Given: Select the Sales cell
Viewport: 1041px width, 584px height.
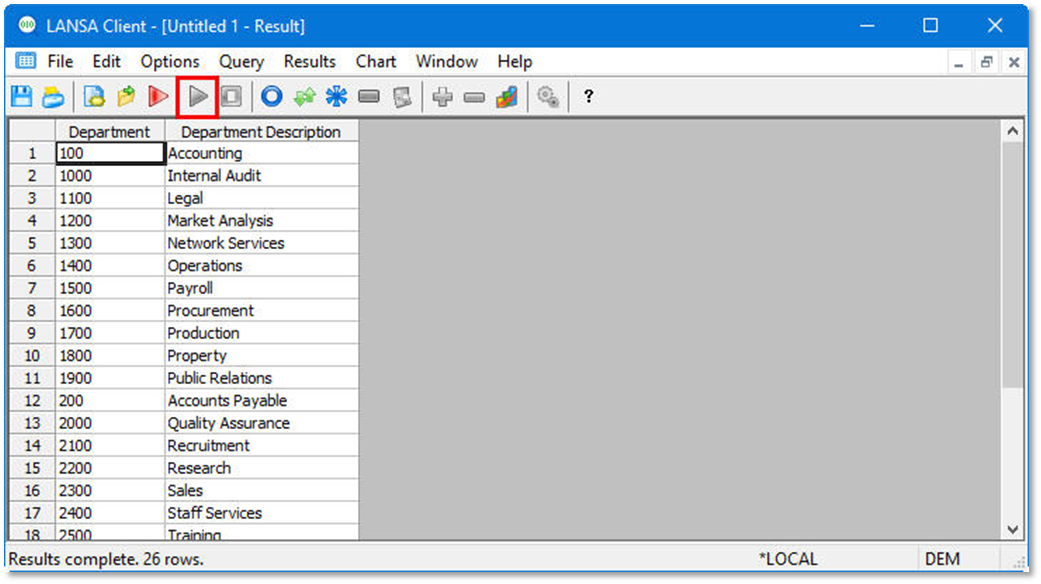Looking at the screenshot, I should 261,490.
